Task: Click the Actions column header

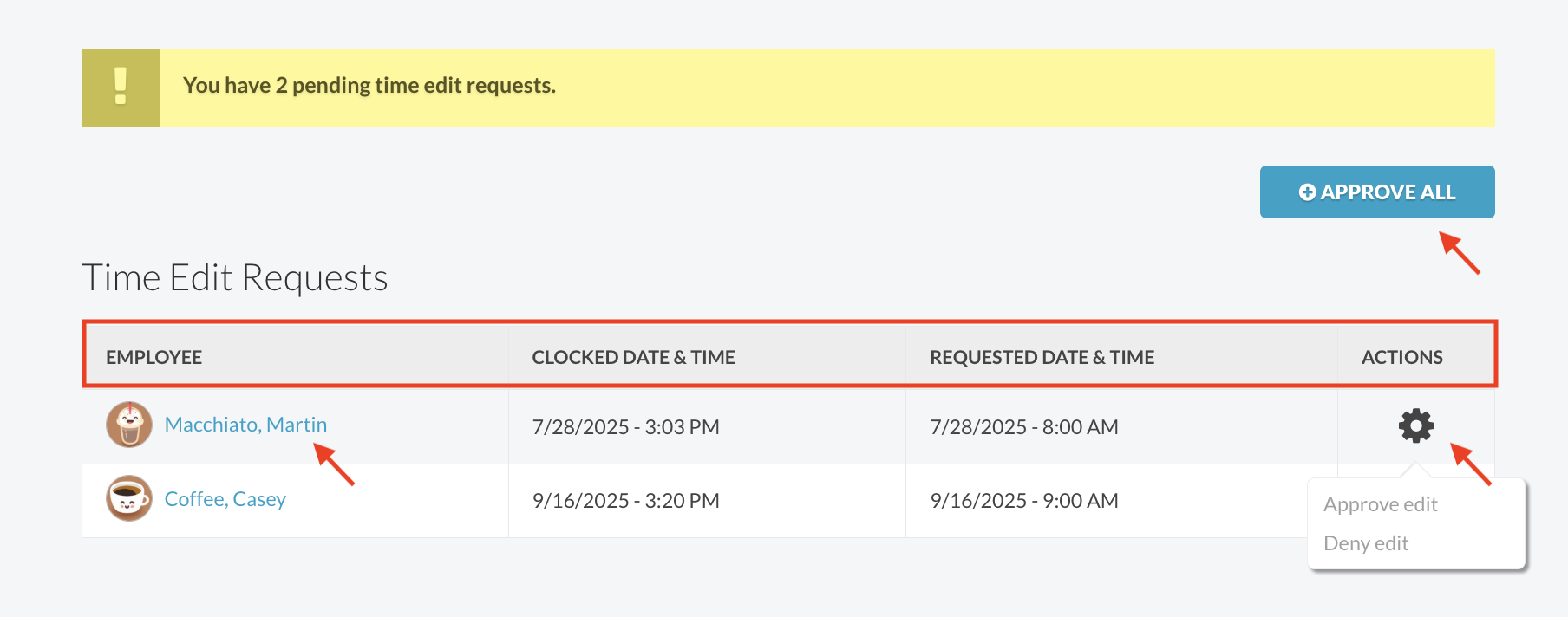Action: (1401, 357)
